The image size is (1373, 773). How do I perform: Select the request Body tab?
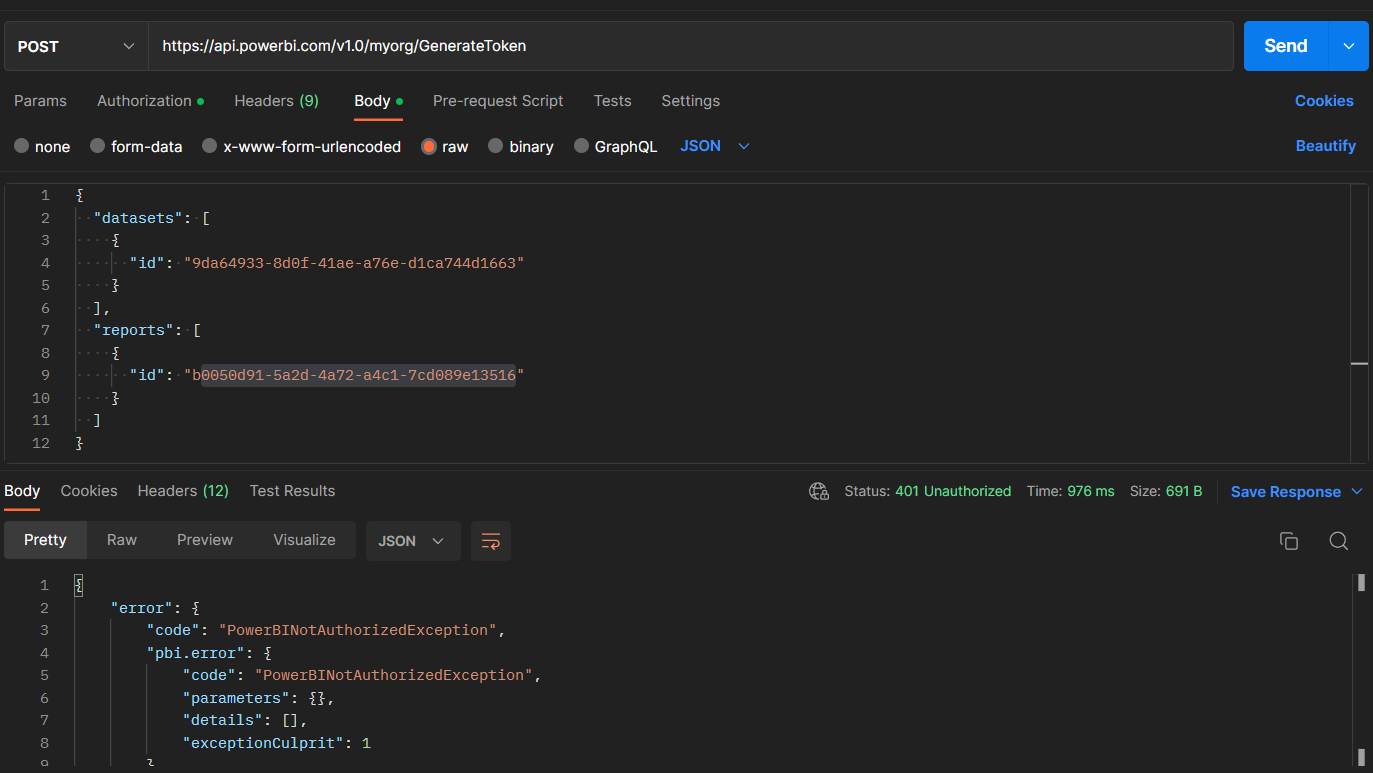[x=378, y=101]
